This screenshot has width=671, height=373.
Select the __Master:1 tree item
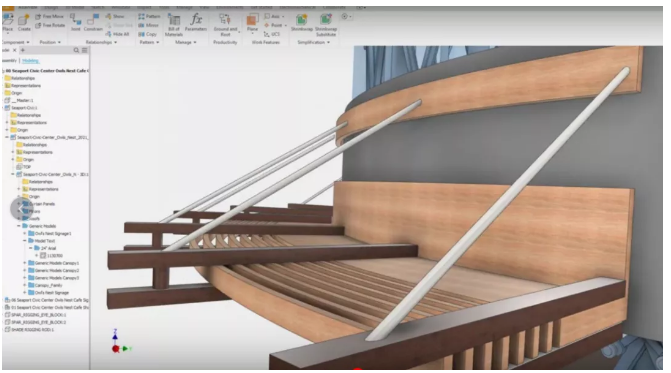18,100
